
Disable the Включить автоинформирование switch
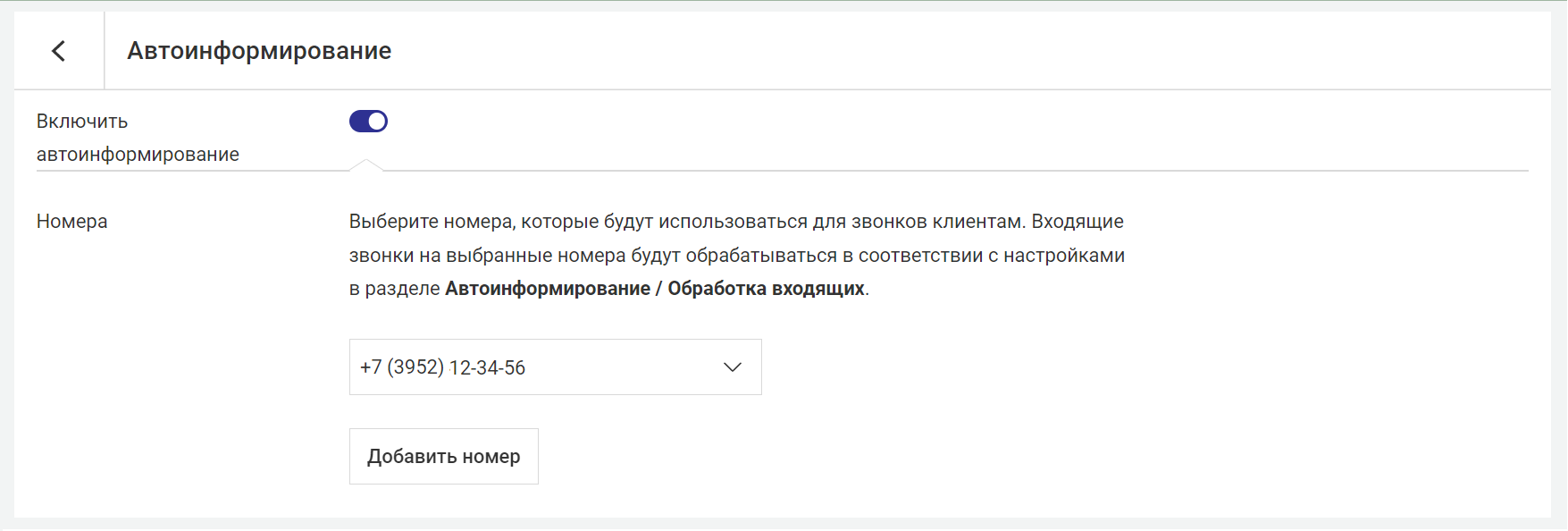(x=368, y=121)
